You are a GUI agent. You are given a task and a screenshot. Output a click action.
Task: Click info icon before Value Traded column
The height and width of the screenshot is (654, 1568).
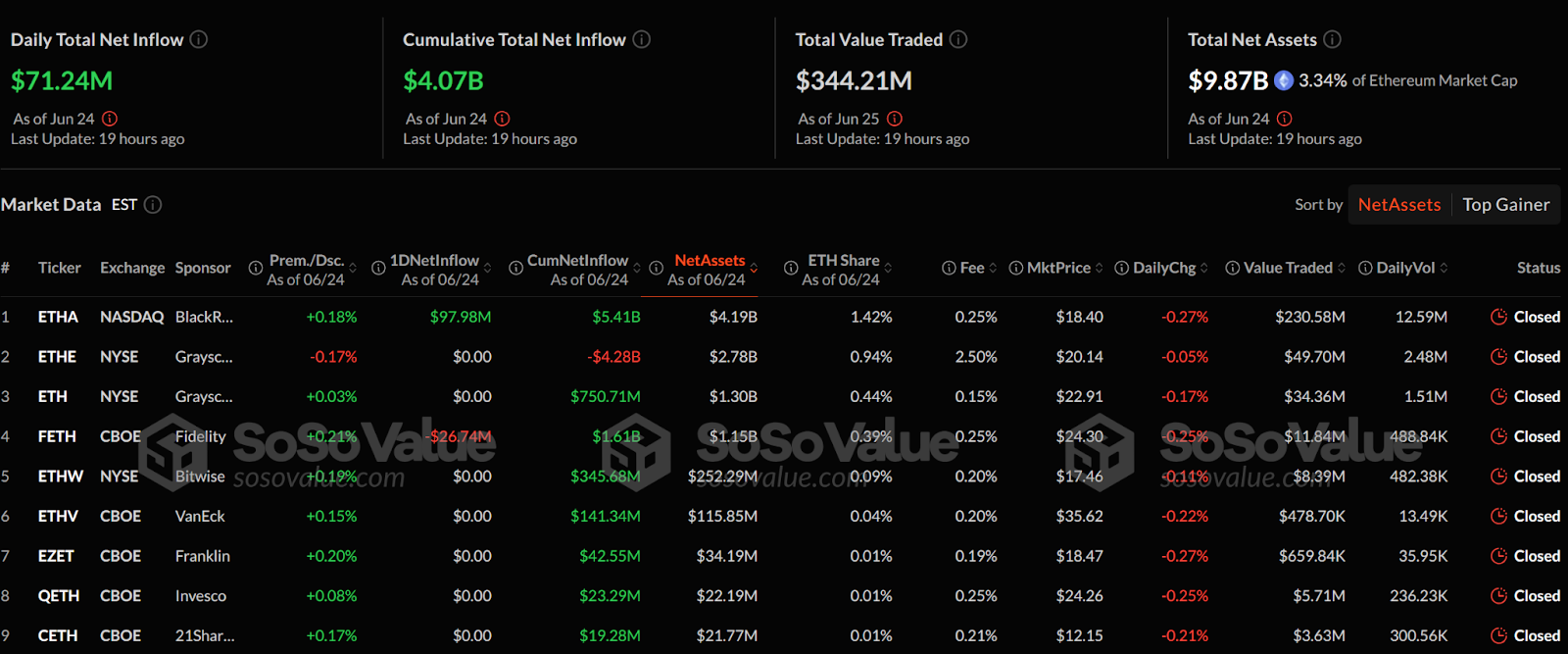pyautogui.click(x=1233, y=268)
